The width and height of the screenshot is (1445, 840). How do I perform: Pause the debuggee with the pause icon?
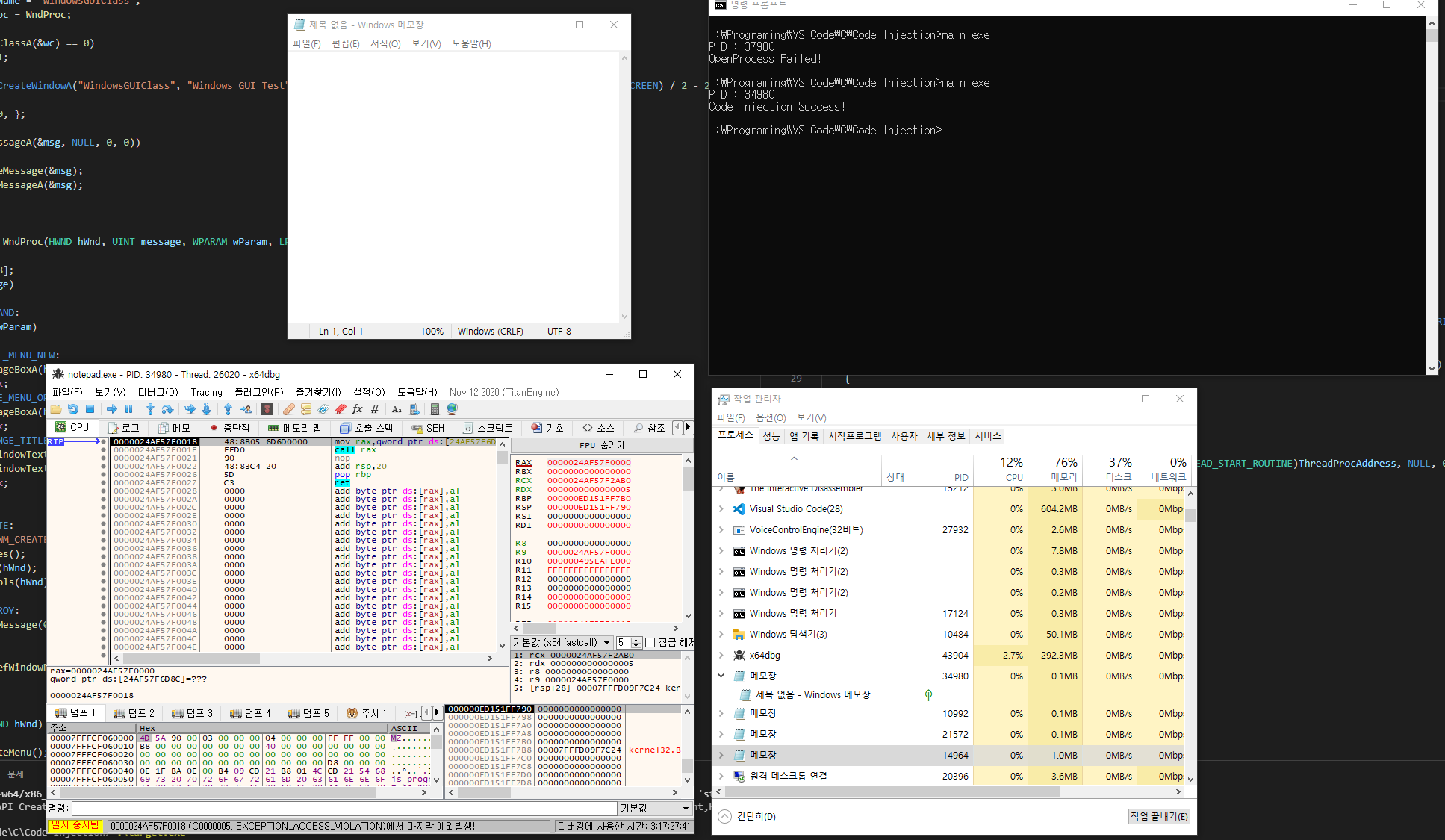[x=128, y=409]
